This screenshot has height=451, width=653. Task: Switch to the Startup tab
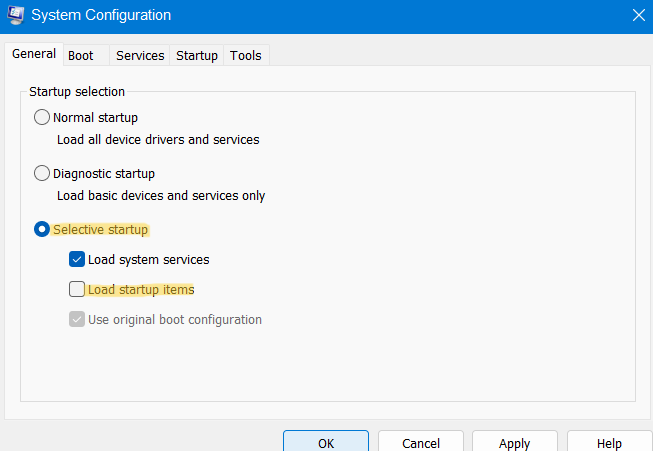(x=197, y=55)
